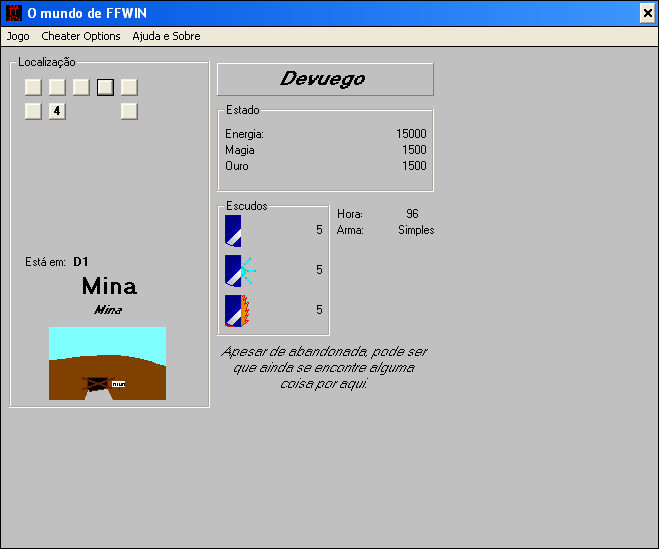The image size is (659, 549).
Task: Click the last map square in second row
Action: point(129,111)
